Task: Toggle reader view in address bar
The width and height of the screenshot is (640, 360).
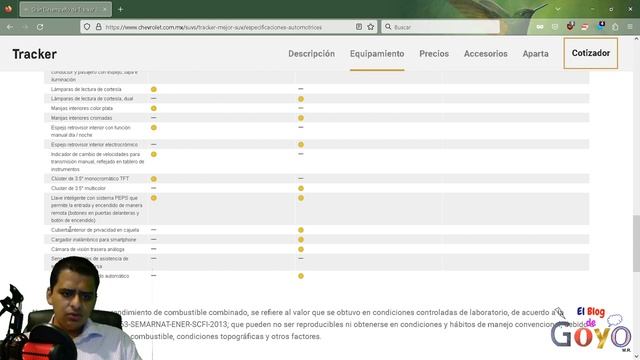Action: (359, 27)
